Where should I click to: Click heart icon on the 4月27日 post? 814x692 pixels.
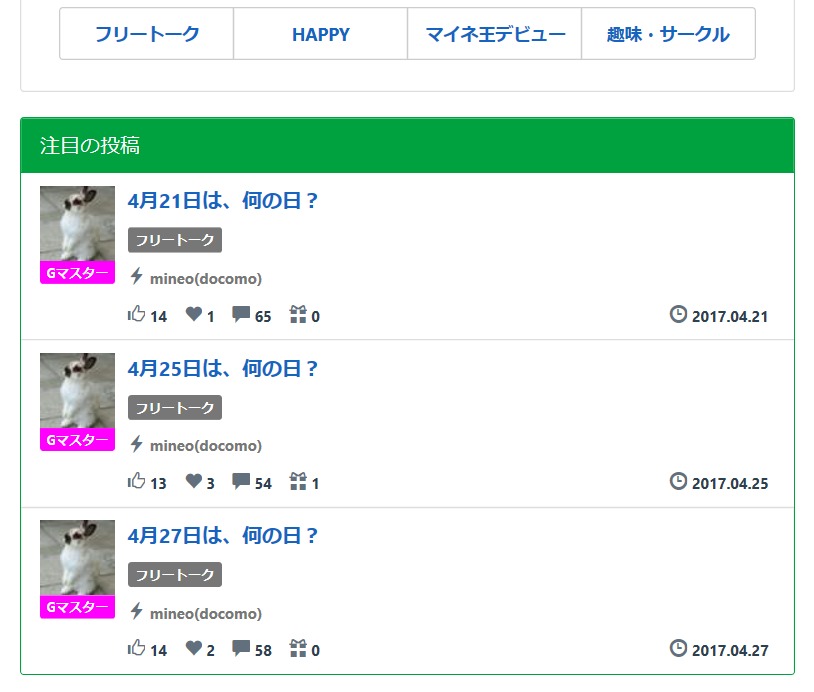pos(194,649)
